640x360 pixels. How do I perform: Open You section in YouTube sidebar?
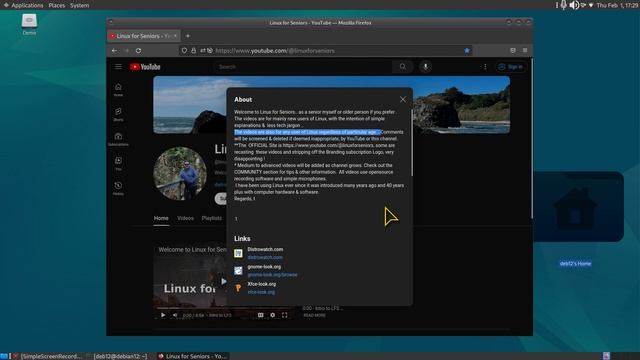[x=118, y=164]
